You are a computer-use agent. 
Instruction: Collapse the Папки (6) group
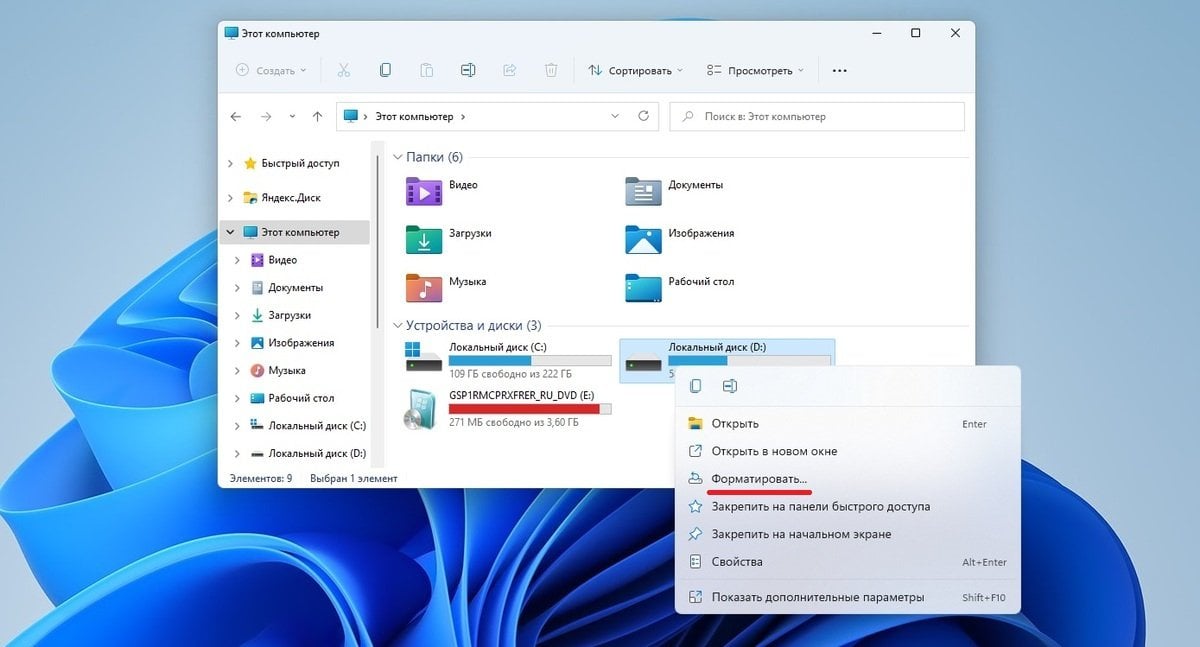[397, 157]
